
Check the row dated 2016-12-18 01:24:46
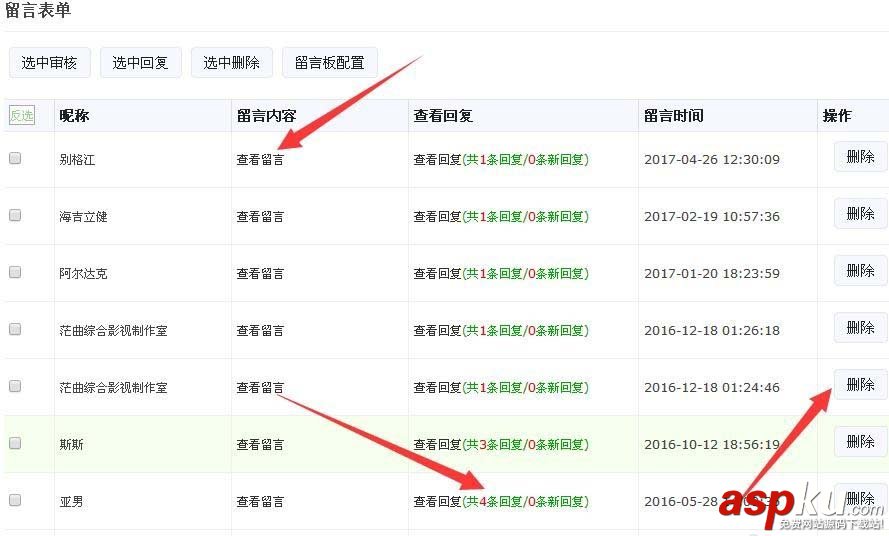pyautogui.click(x=15, y=386)
